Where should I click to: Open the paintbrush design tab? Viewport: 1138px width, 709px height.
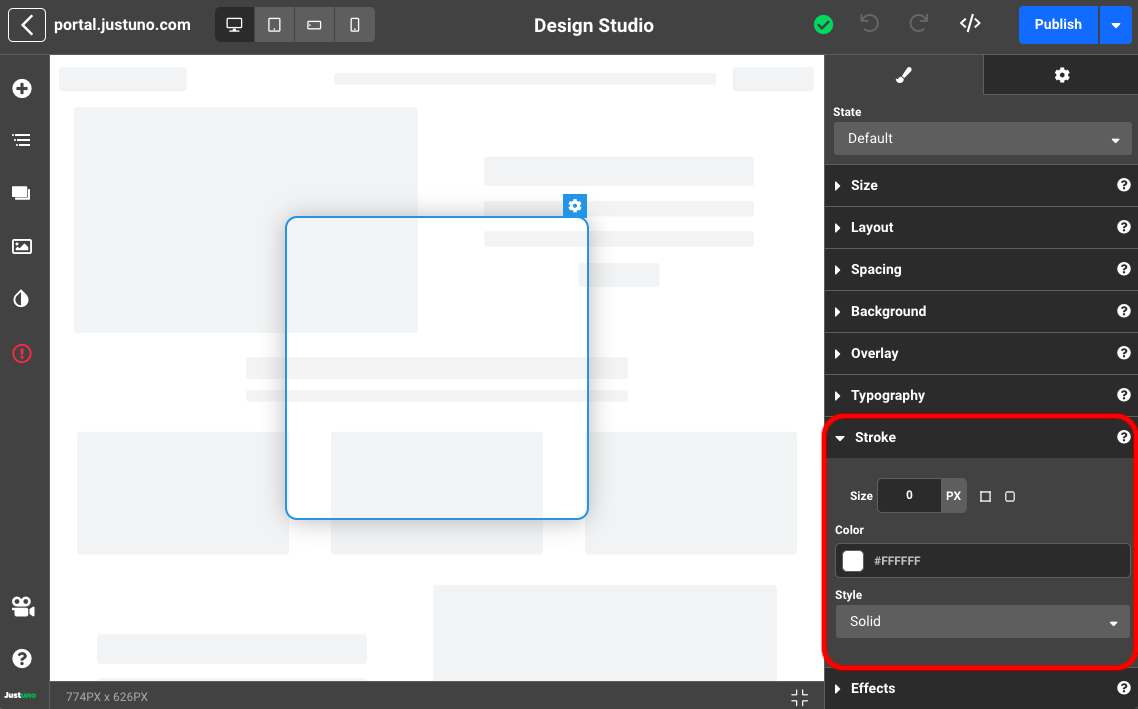904,75
